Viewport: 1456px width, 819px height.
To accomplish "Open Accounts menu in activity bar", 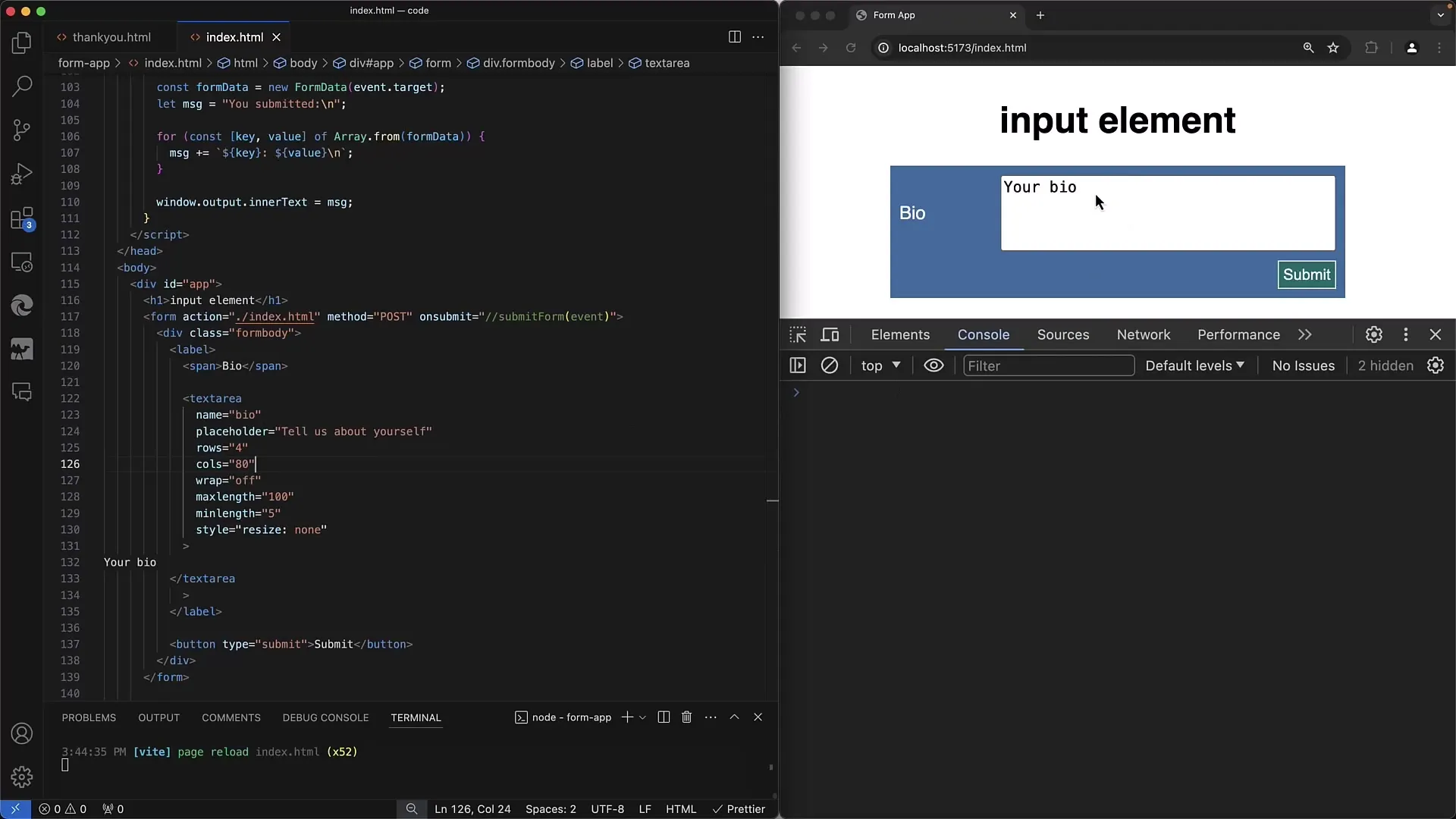I will 22,733.
